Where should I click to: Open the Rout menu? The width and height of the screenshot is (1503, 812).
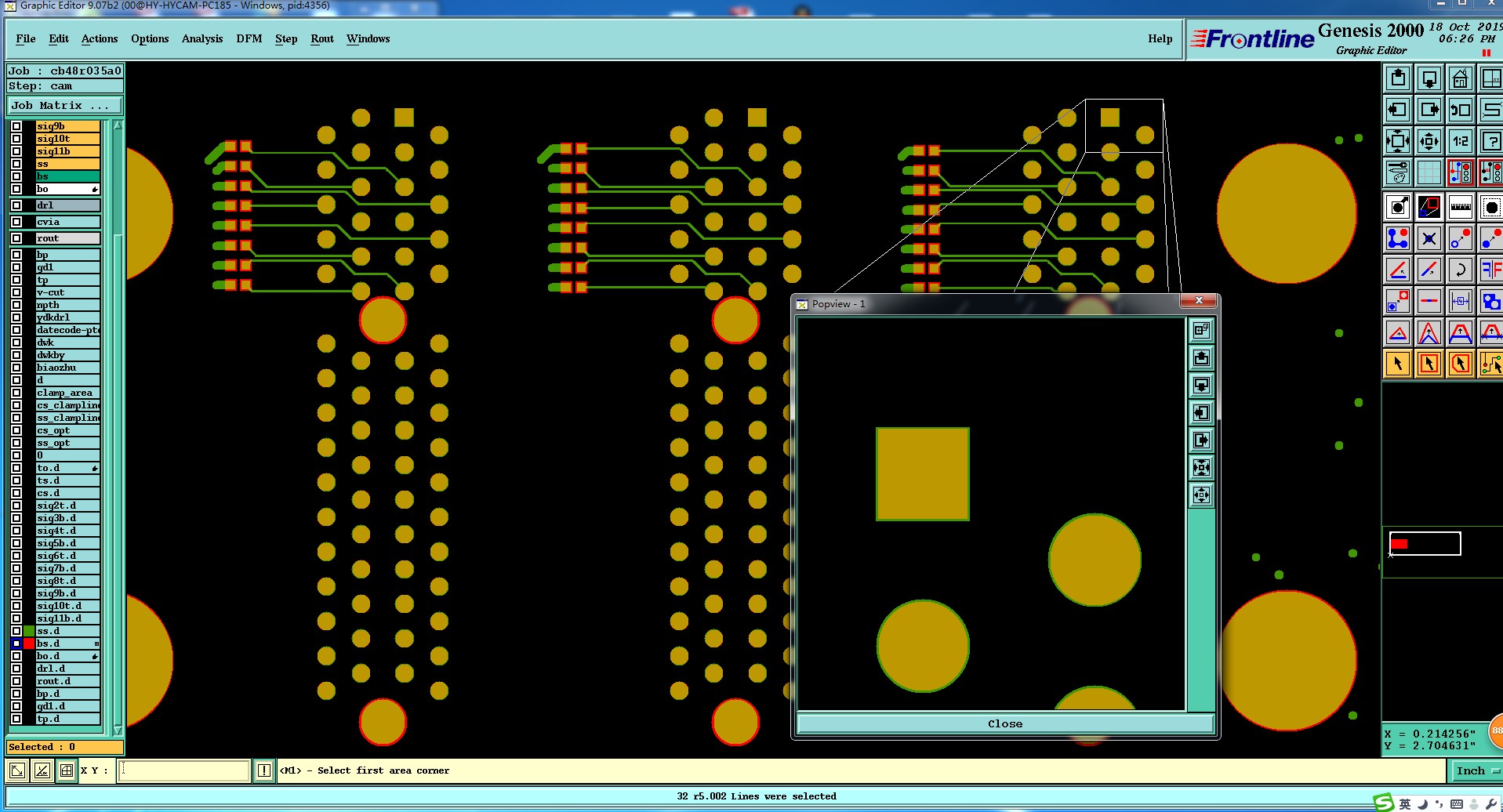pyautogui.click(x=322, y=38)
